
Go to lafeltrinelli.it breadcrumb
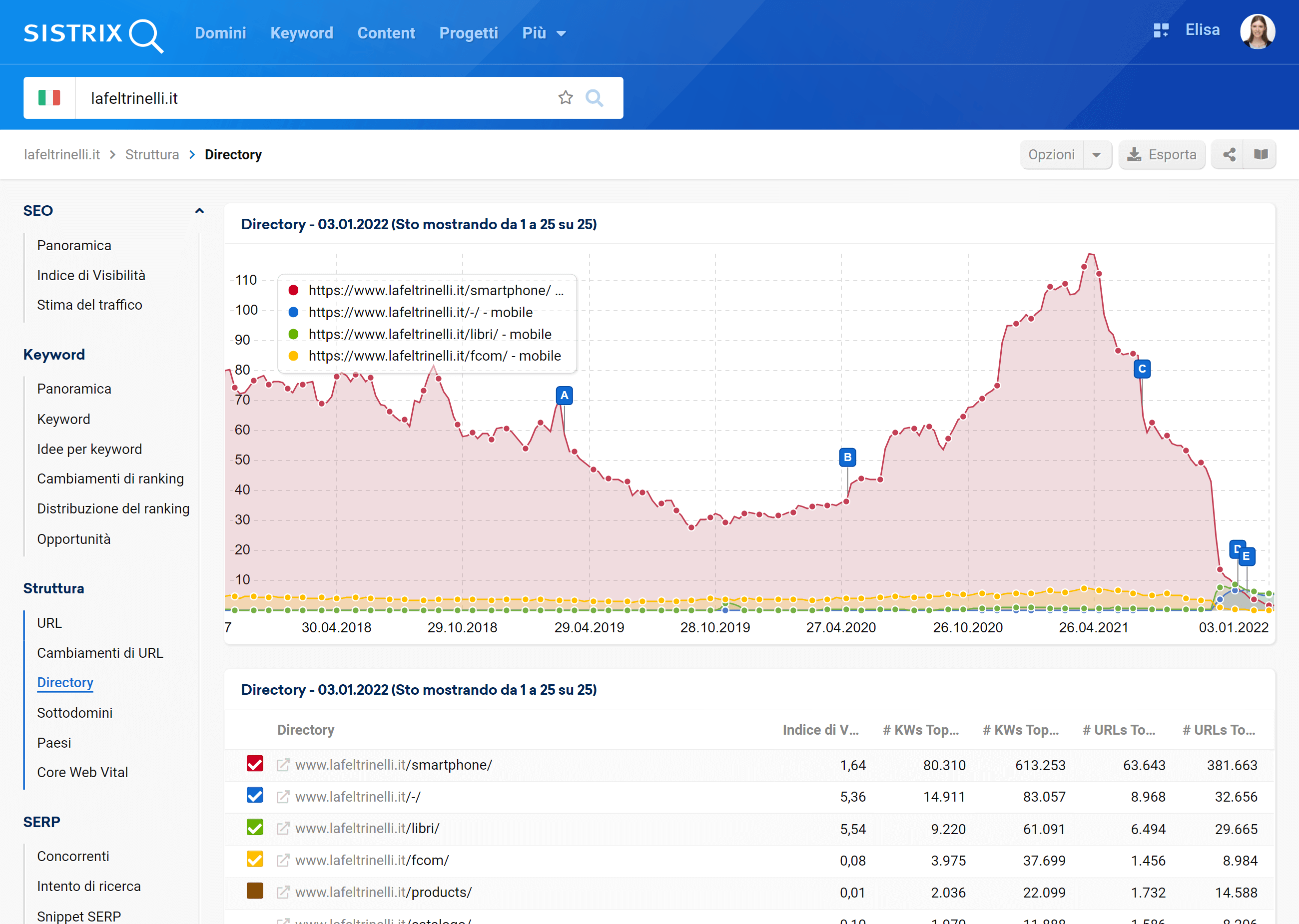(x=61, y=154)
